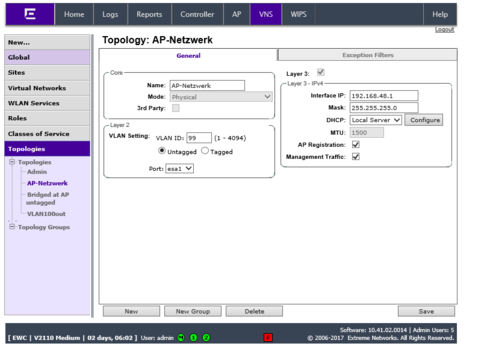Open the AP menu
Screen dimensions: 490x364
click(x=237, y=14)
